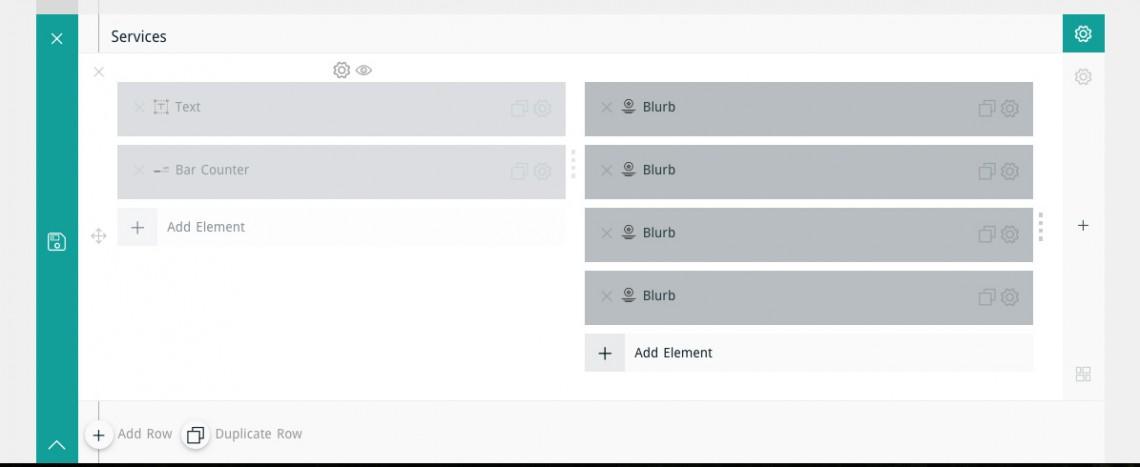1140x467 pixels.
Task: Click the plus icon on the right side
Action: (x=1083, y=225)
